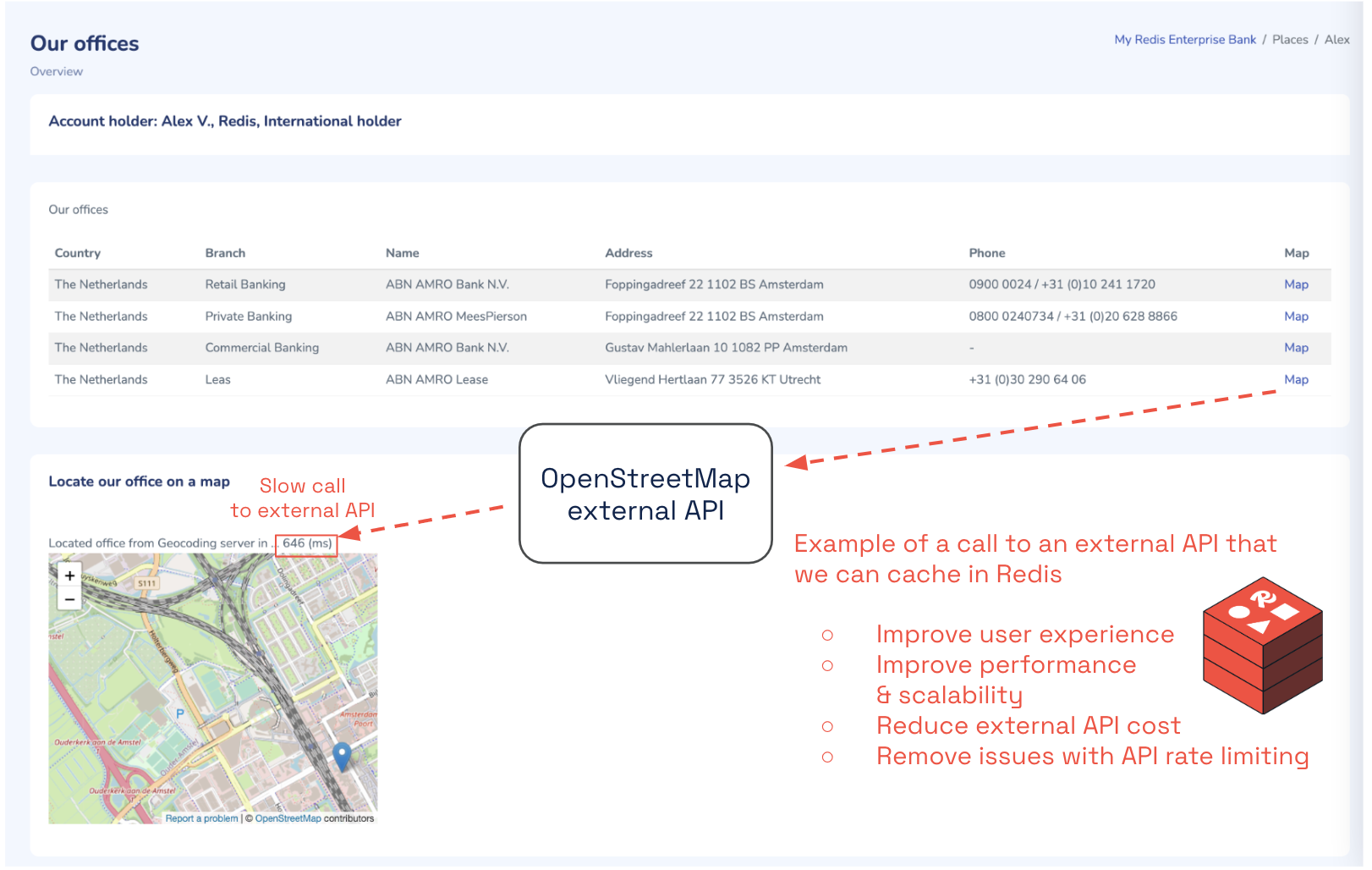The height and width of the screenshot is (870, 1372).
Task: Click the Overview subtitle text
Action: pos(57,72)
